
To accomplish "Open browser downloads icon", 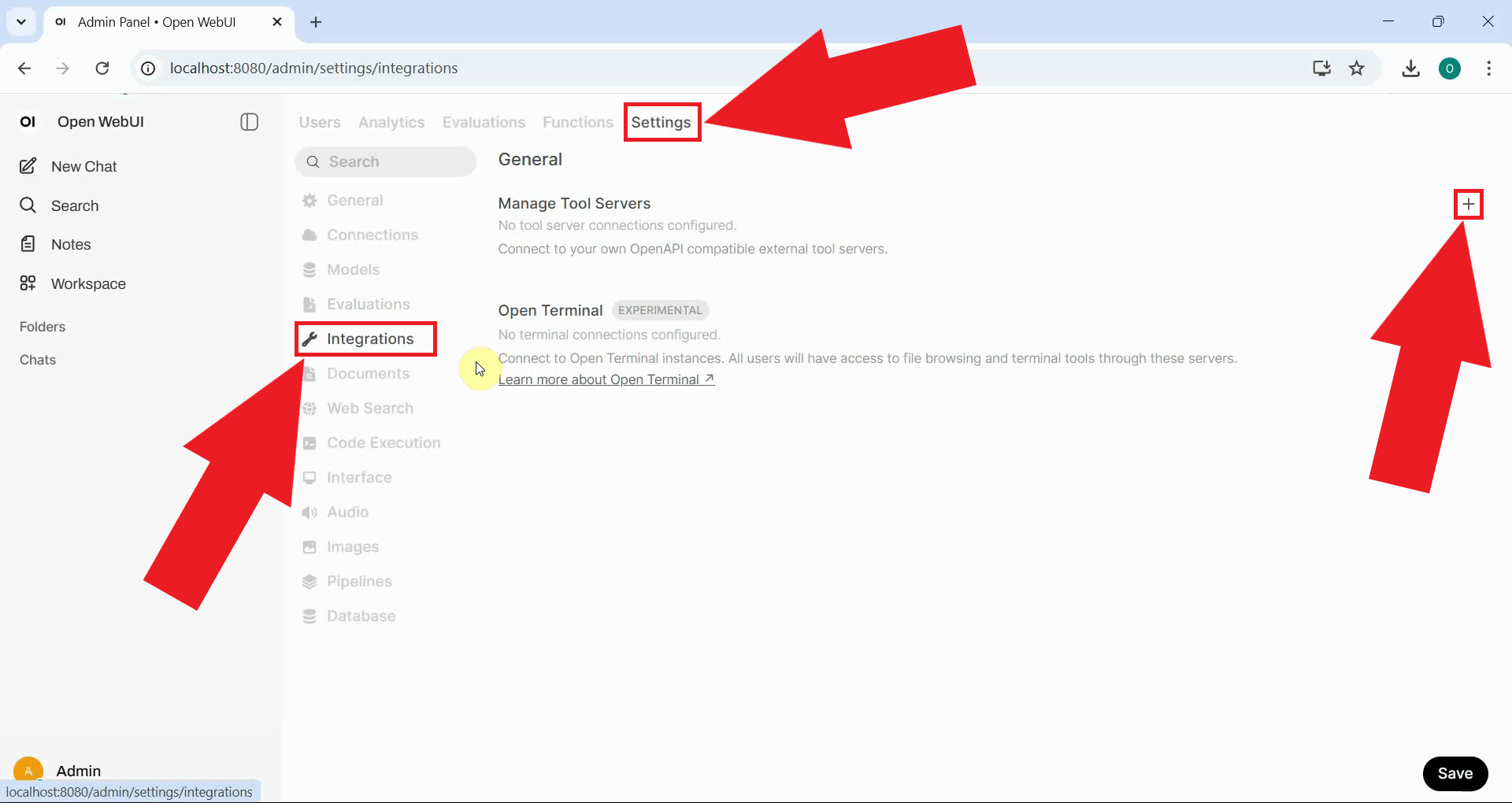I will (1410, 68).
